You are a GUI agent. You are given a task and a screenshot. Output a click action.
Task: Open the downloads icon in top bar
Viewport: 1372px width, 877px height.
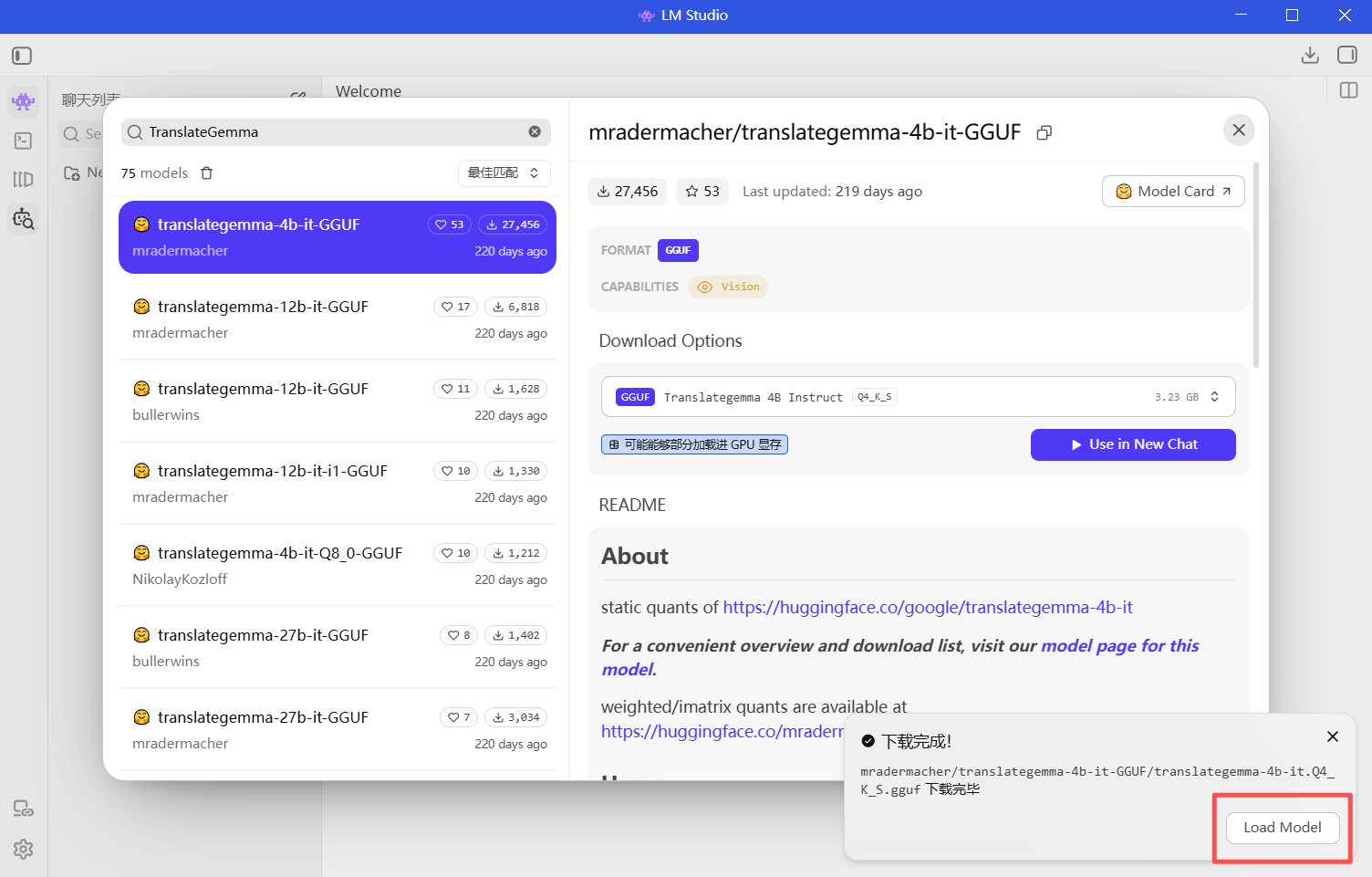1310,55
